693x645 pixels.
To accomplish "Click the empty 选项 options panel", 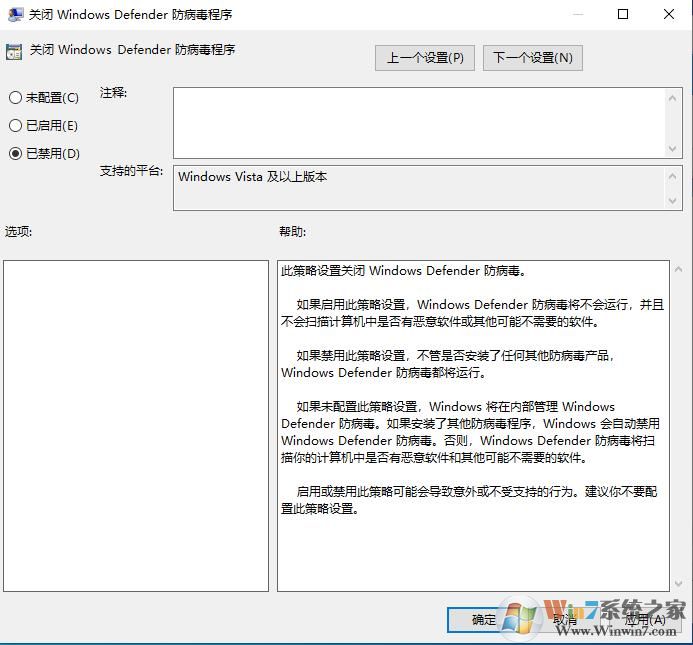I will (x=136, y=426).
